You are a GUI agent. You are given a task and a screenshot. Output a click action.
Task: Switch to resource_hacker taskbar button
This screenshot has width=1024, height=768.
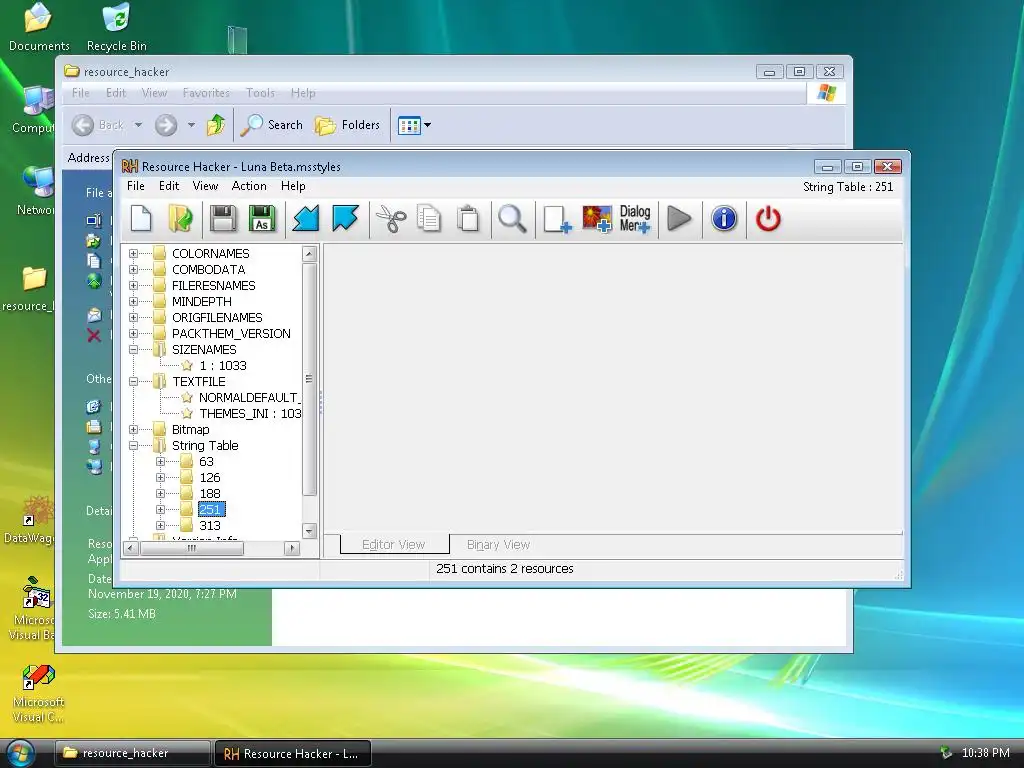132,753
